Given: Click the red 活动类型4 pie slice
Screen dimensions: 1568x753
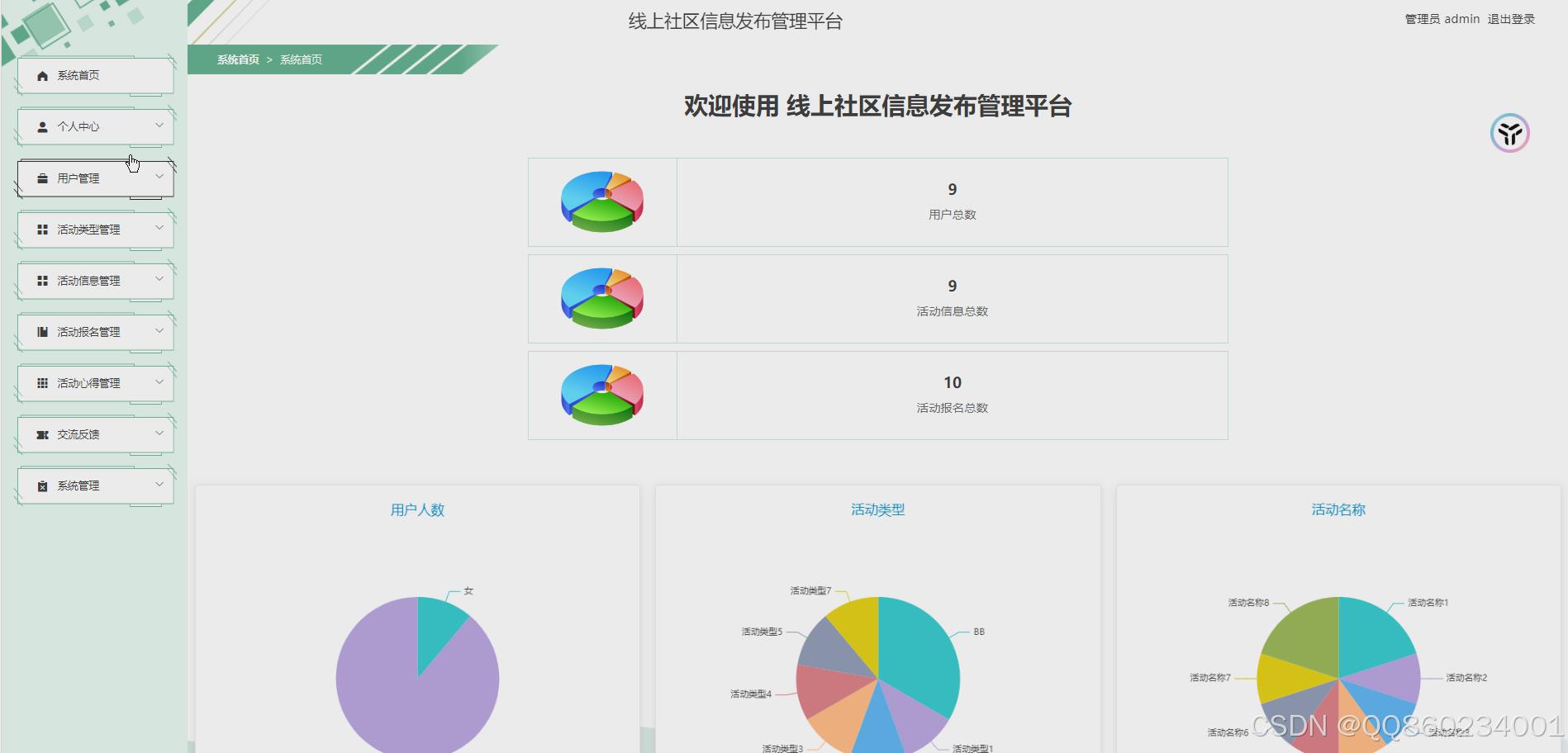Looking at the screenshot, I should click(x=829, y=690).
